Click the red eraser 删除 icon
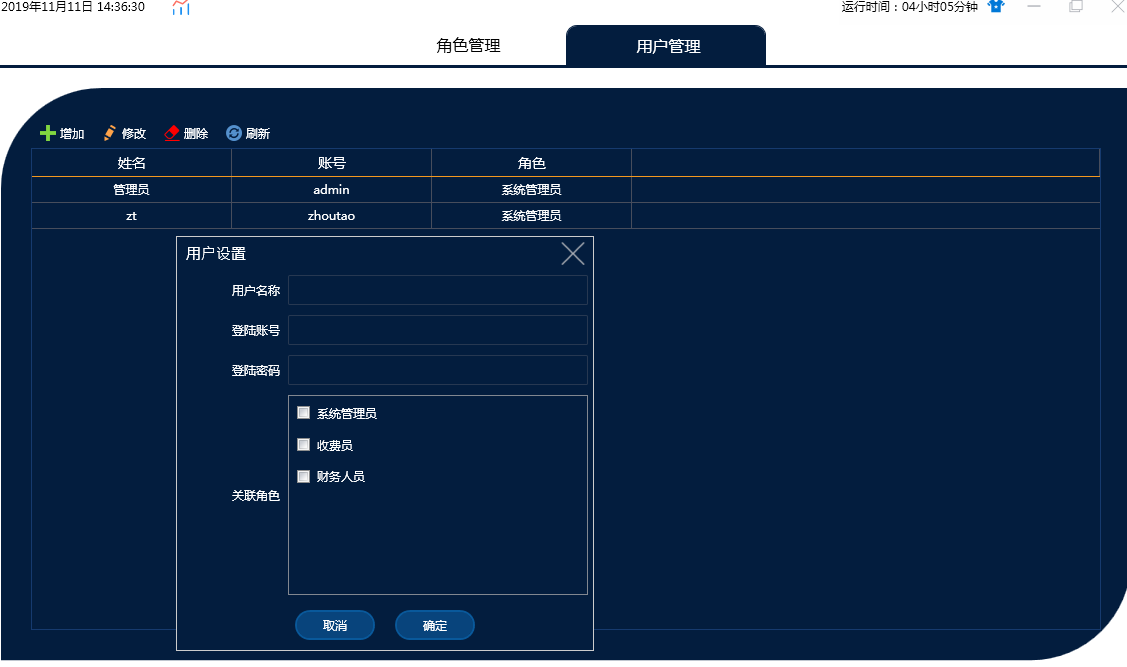 172,133
